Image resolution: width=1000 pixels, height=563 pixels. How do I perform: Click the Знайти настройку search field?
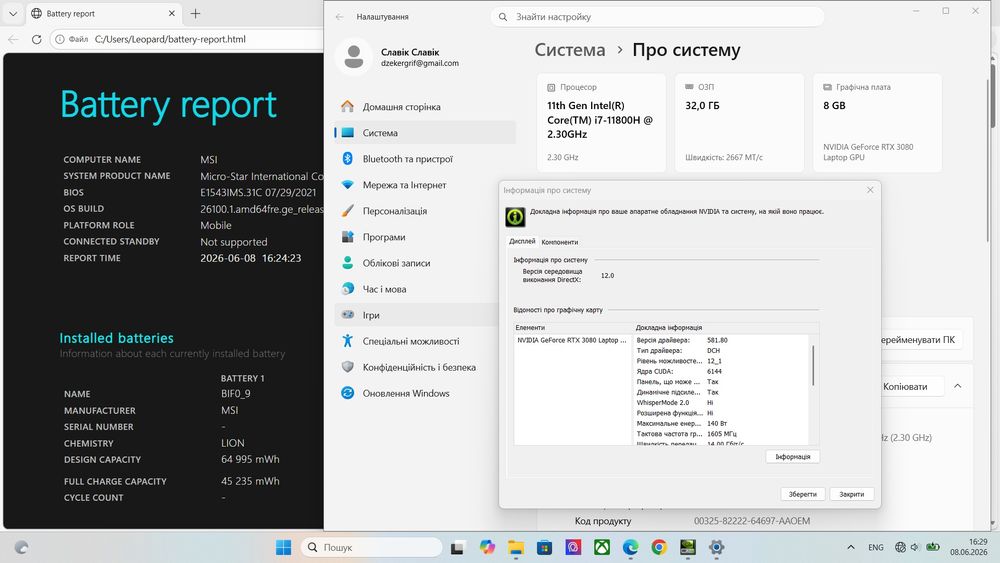point(657,17)
